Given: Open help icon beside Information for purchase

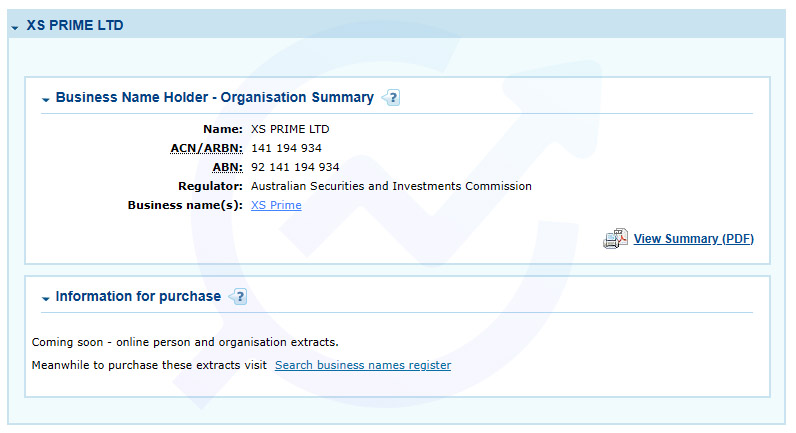Looking at the screenshot, I should click(238, 296).
